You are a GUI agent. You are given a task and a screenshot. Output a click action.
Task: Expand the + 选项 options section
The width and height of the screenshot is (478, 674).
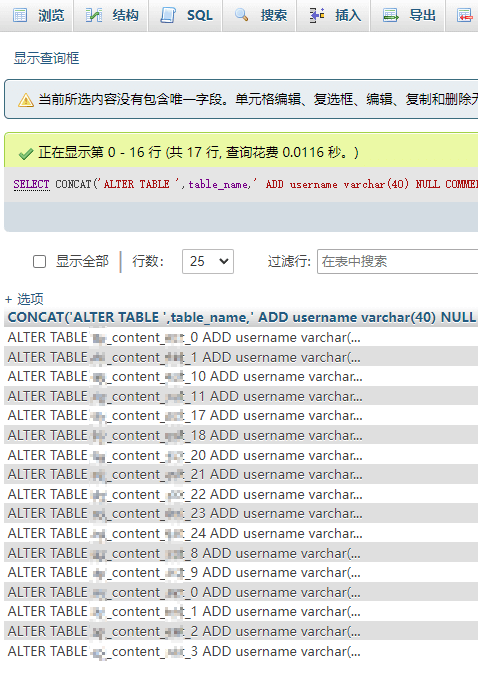coord(24,299)
